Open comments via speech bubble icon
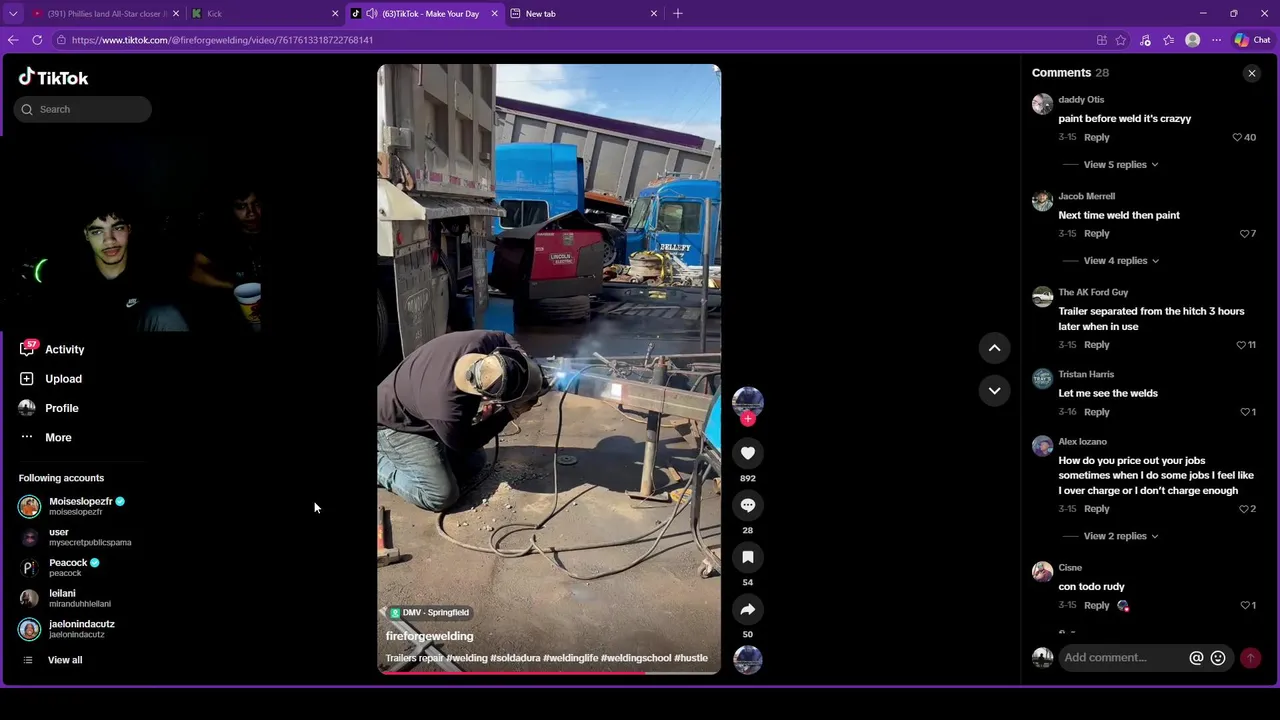Viewport: 1280px width, 720px height. coord(747,505)
